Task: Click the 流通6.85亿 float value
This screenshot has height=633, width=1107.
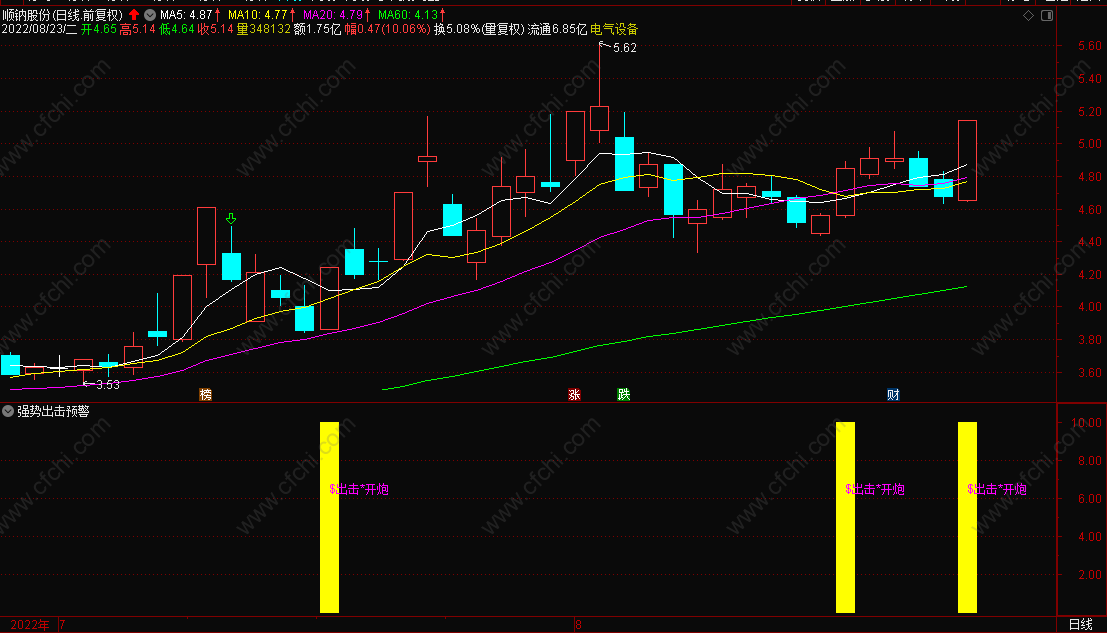Action: click(558, 29)
